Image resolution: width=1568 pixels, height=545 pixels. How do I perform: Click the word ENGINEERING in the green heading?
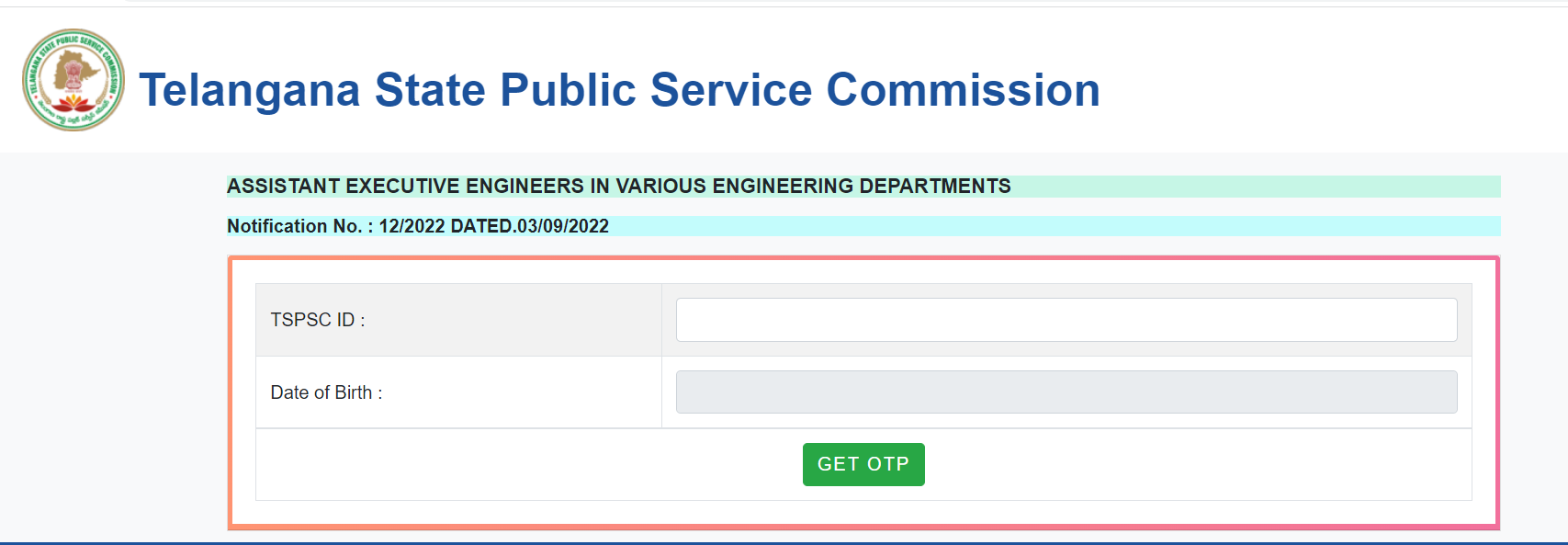(x=784, y=187)
